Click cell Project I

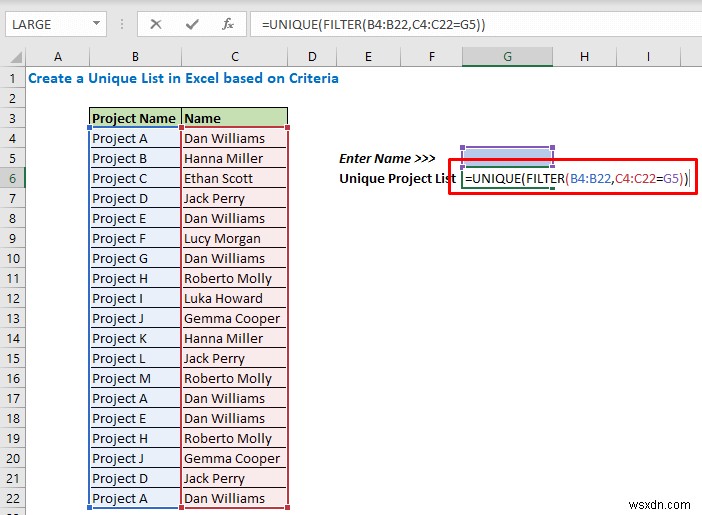[135, 298]
